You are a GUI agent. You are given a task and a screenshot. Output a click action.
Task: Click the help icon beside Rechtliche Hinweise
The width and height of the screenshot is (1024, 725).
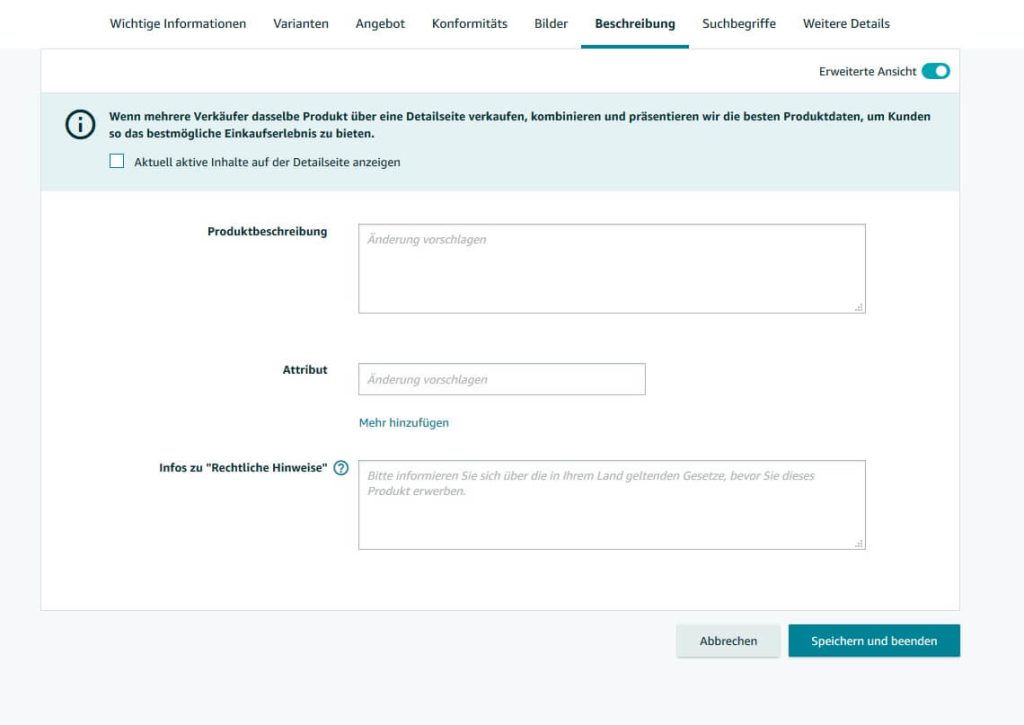(x=341, y=468)
